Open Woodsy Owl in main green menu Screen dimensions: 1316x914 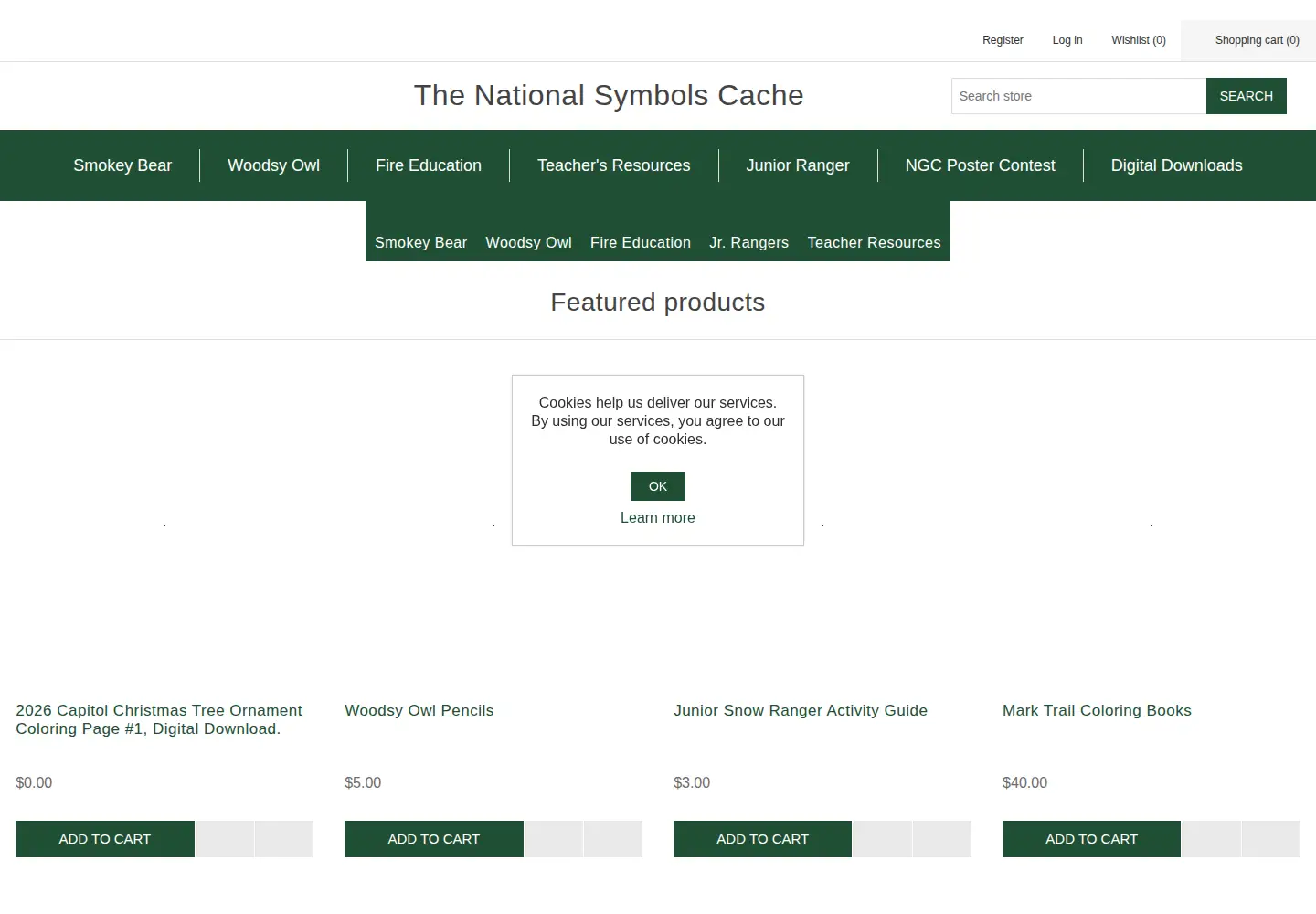point(273,165)
